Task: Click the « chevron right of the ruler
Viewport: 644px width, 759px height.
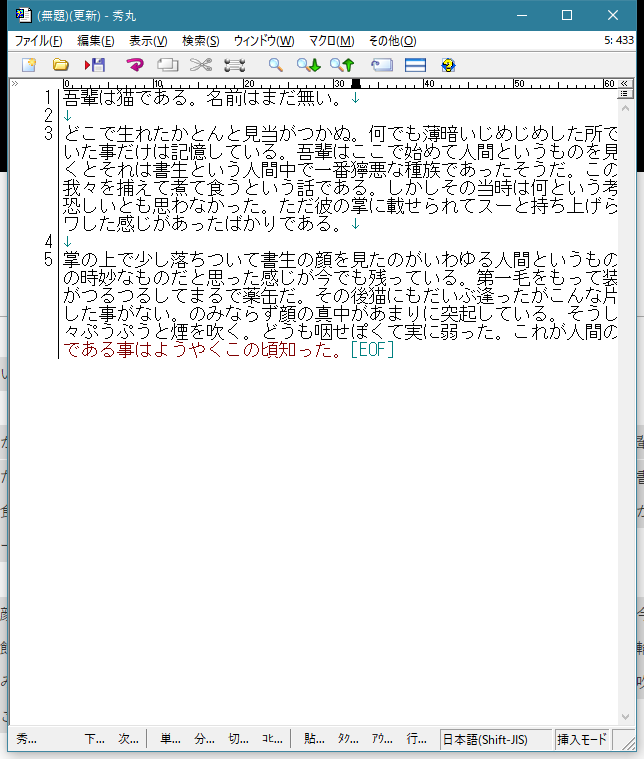Action: coord(624,83)
